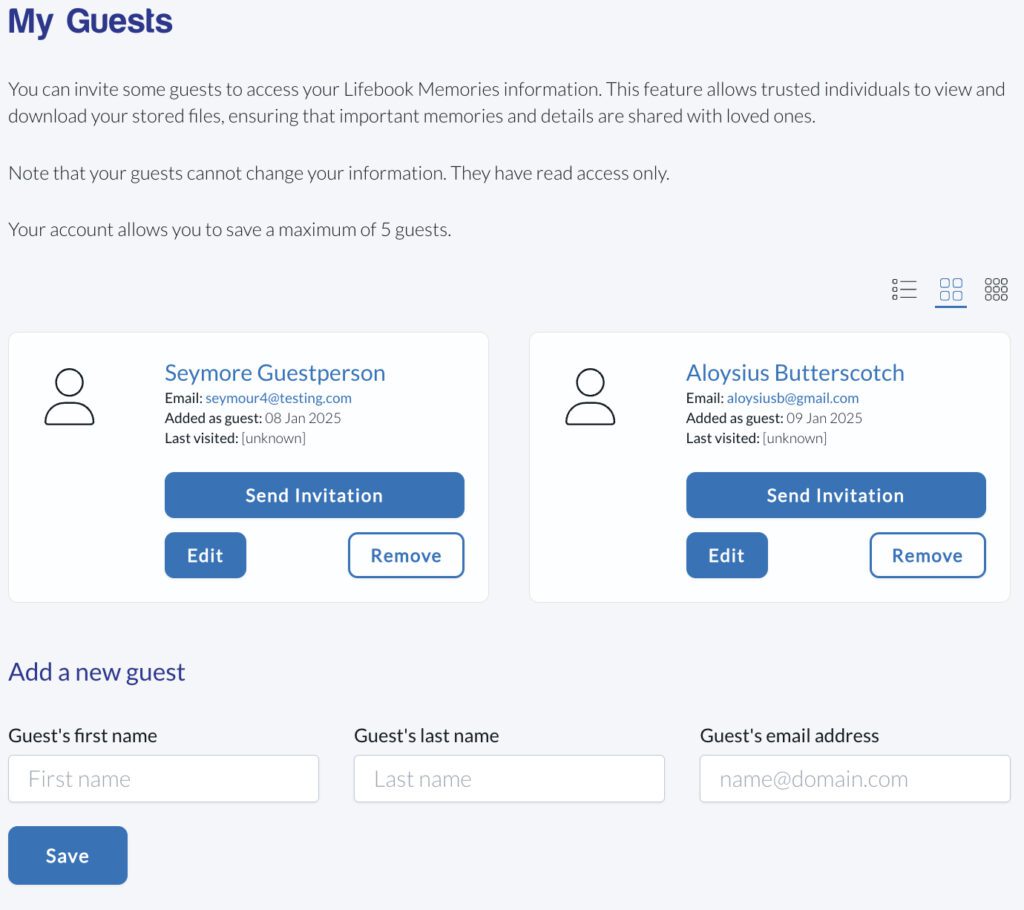Click Aloysius Butterscotch's avatar icon
Screen dimensions: 1024x910
point(590,397)
